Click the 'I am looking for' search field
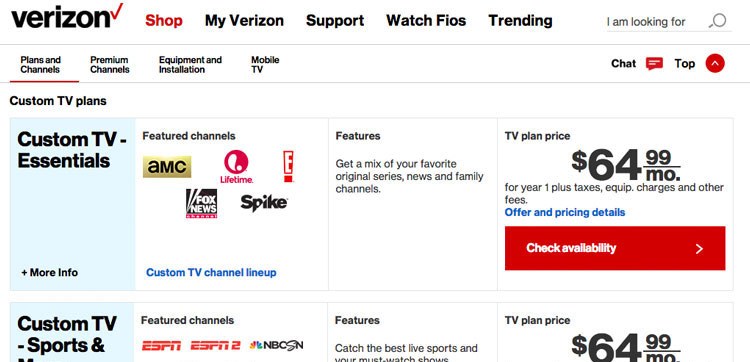Image resolution: width=750 pixels, height=362 pixels. point(657,22)
